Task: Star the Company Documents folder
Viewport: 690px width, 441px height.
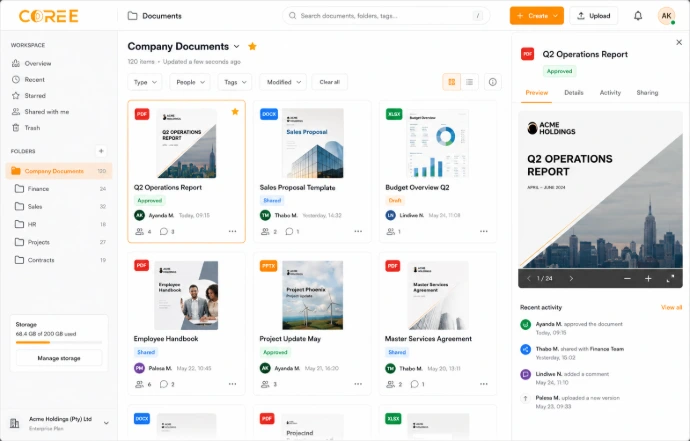Action: [252, 46]
